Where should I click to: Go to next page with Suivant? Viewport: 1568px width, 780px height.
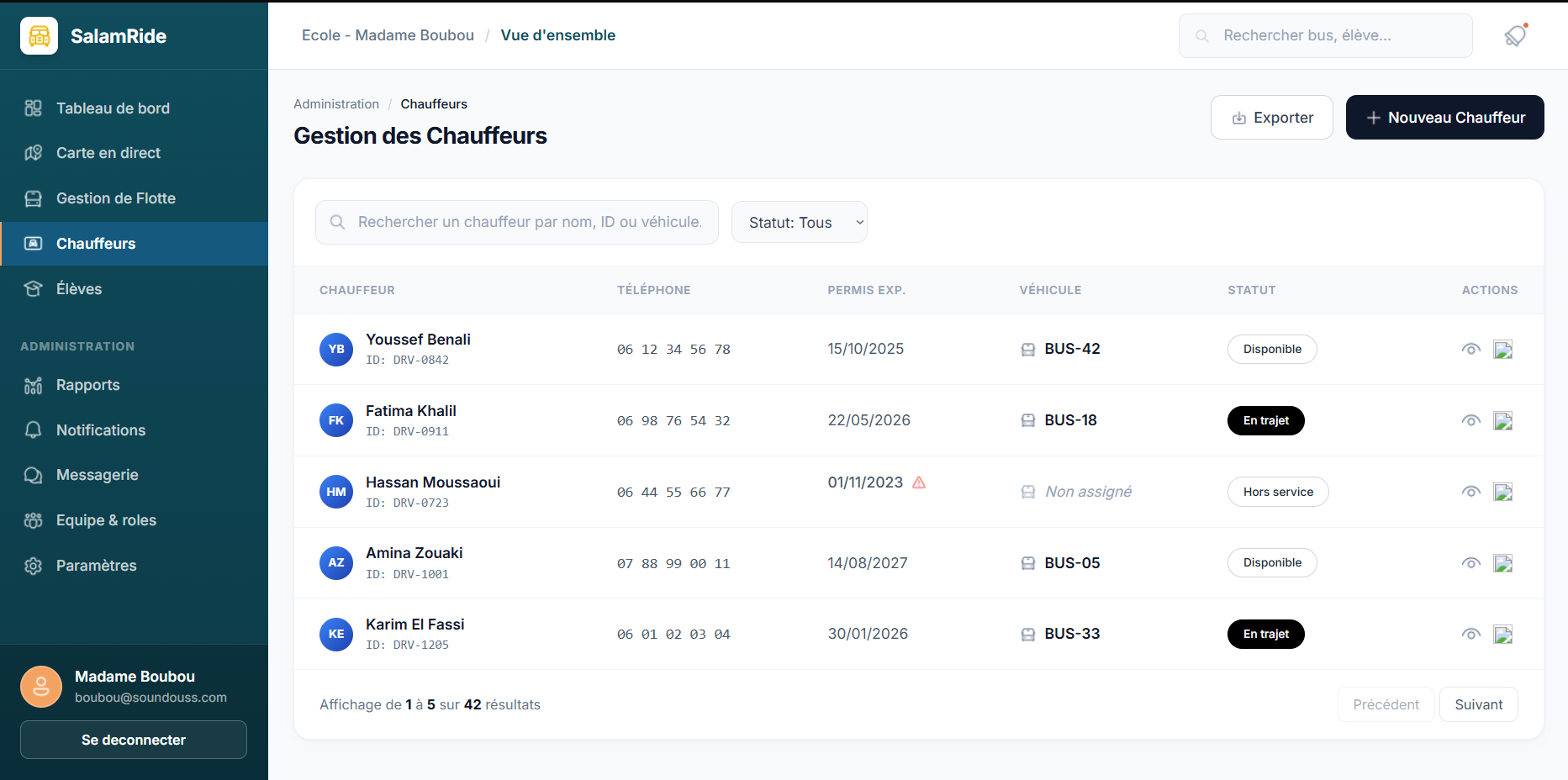click(1478, 704)
